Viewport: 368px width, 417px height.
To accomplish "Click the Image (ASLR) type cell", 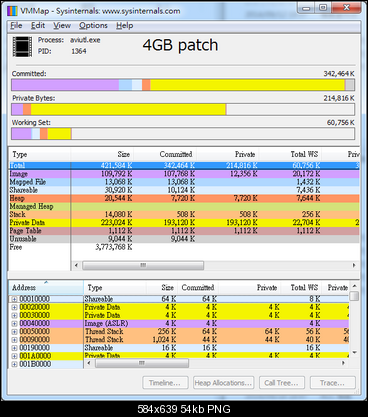I will coord(106,323).
